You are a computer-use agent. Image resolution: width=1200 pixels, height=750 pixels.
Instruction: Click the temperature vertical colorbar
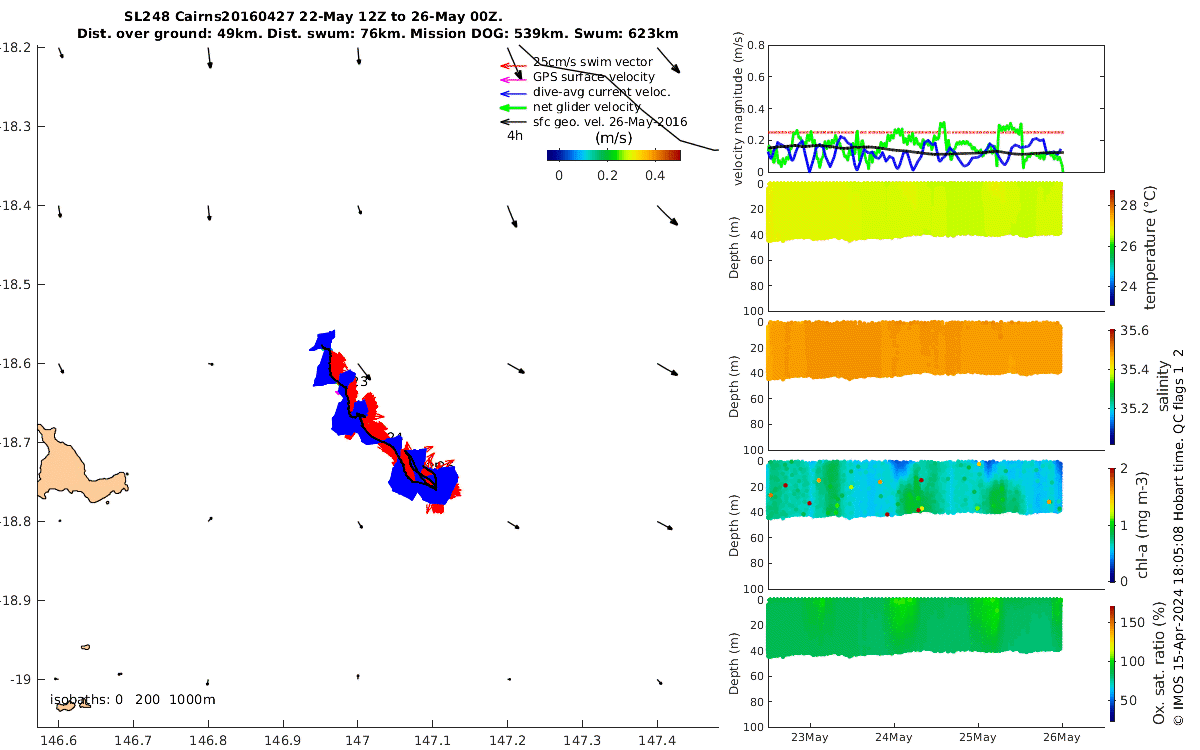pyautogui.click(x=1112, y=247)
